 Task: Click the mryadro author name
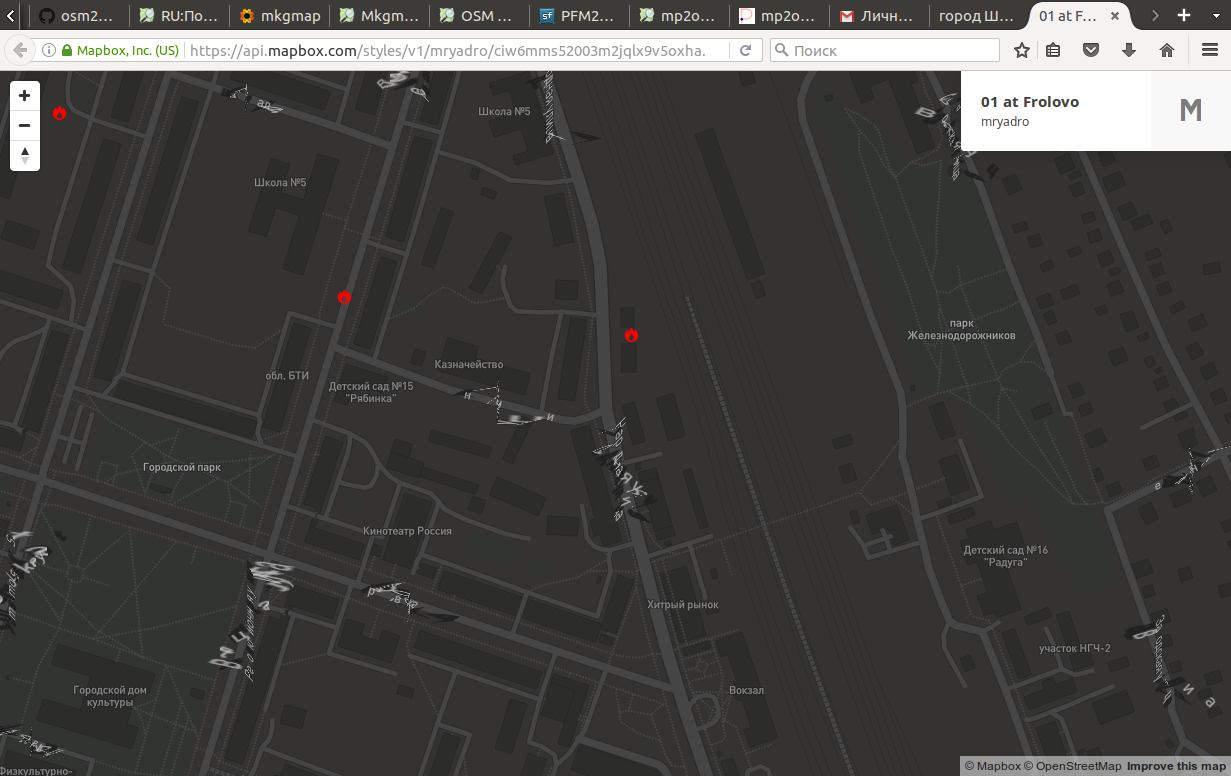1005,122
